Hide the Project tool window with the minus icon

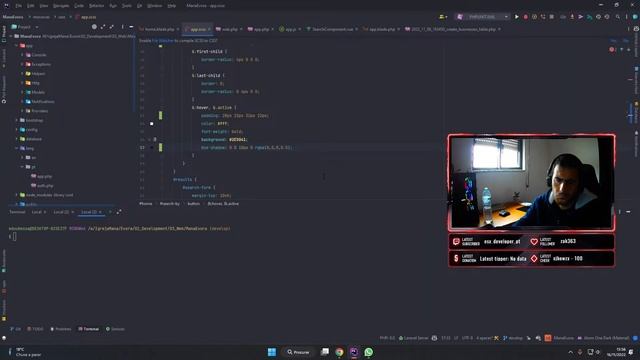click(131, 27)
